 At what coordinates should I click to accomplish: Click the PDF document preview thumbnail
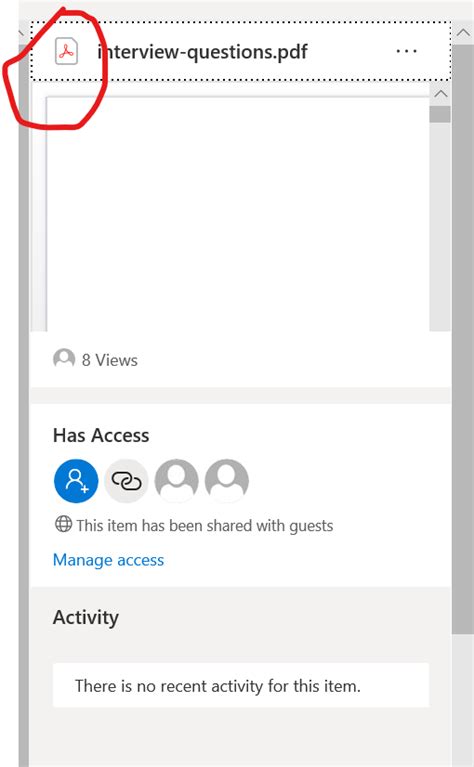[238, 214]
